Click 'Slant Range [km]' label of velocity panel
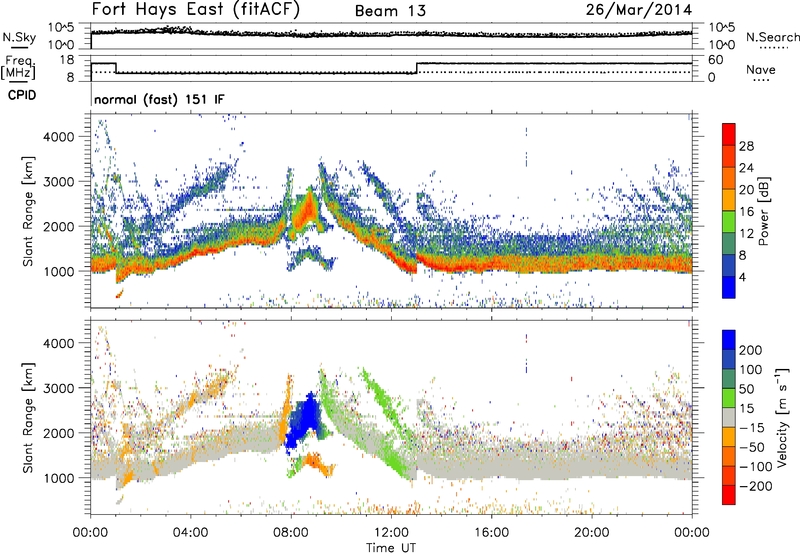This screenshot has height=554, width=800. pyautogui.click(x=28, y=417)
